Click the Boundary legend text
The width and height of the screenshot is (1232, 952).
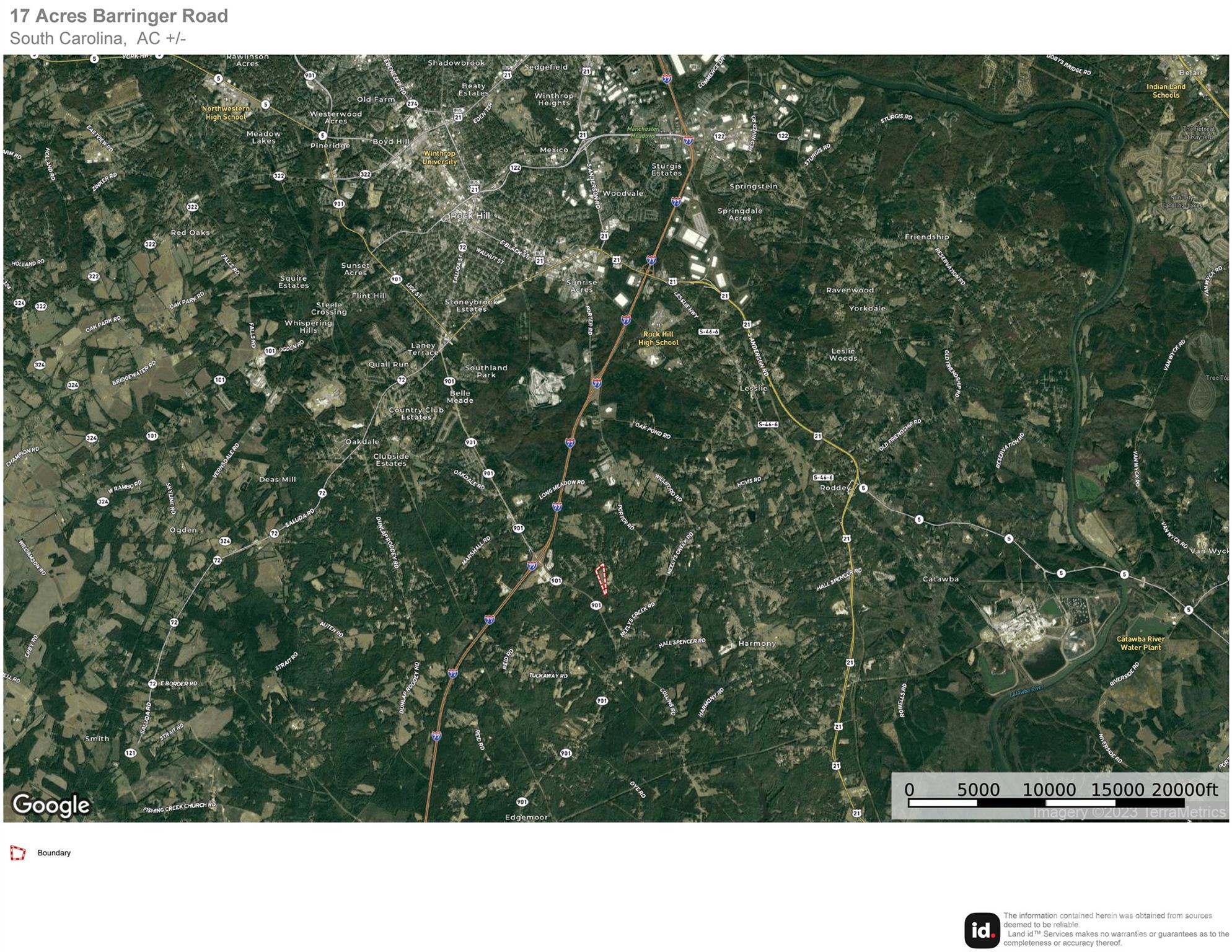click(x=54, y=853)
